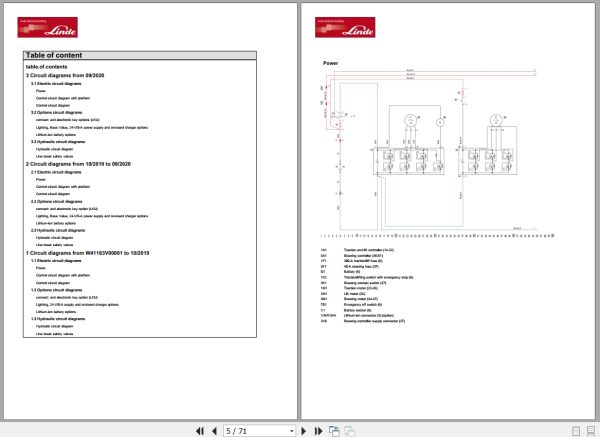Open '1.2 Options circuit diagrams' entry
The image size is (600, 437).
coord(56,290)
